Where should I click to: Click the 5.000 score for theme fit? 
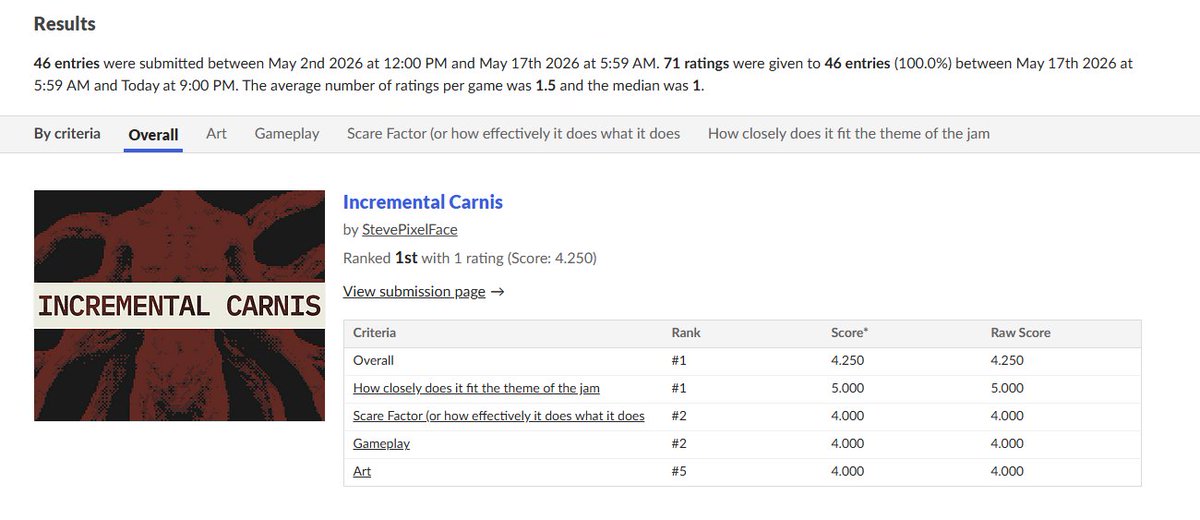coord(848,388)
